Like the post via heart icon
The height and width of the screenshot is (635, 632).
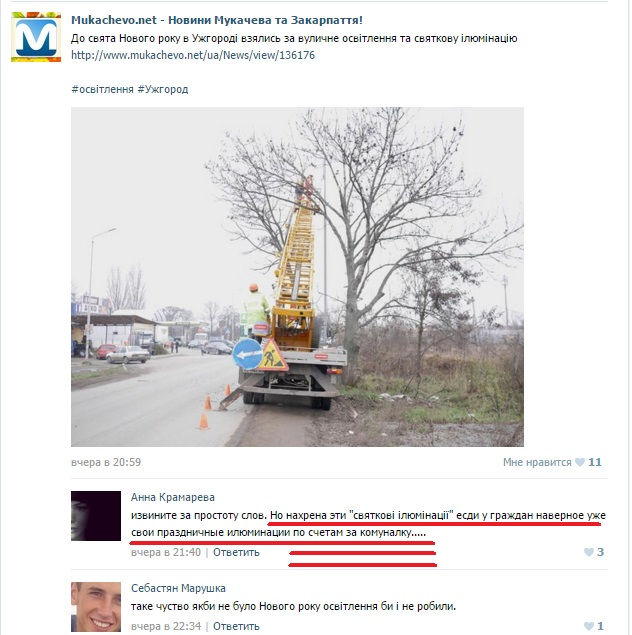pyautogui.click(x=580, y=462)
